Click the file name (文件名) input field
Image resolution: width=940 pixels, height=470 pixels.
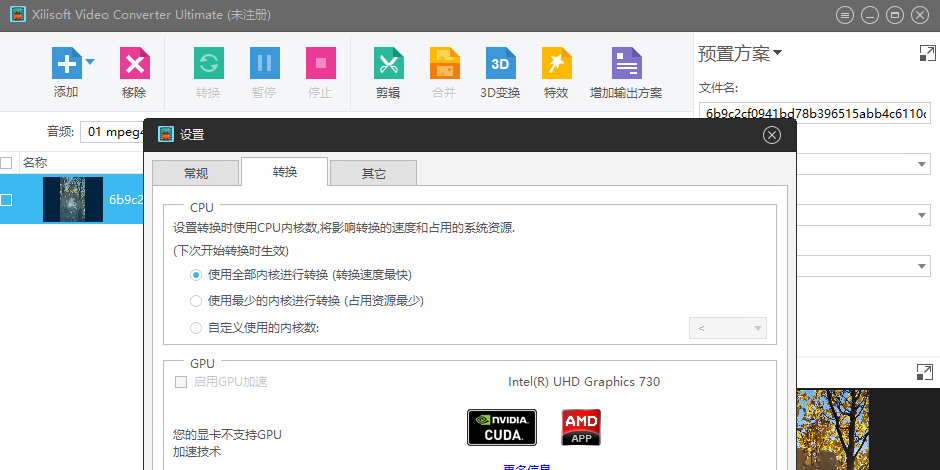[x=814, y=113]
